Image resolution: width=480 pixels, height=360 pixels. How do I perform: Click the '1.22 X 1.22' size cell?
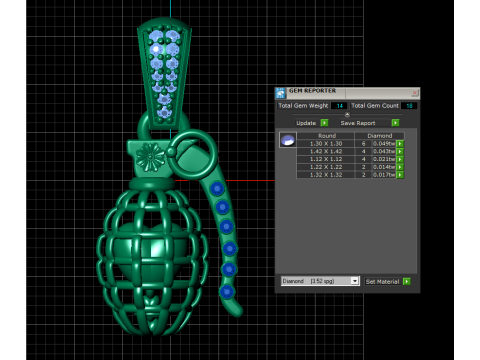point(326,167)
